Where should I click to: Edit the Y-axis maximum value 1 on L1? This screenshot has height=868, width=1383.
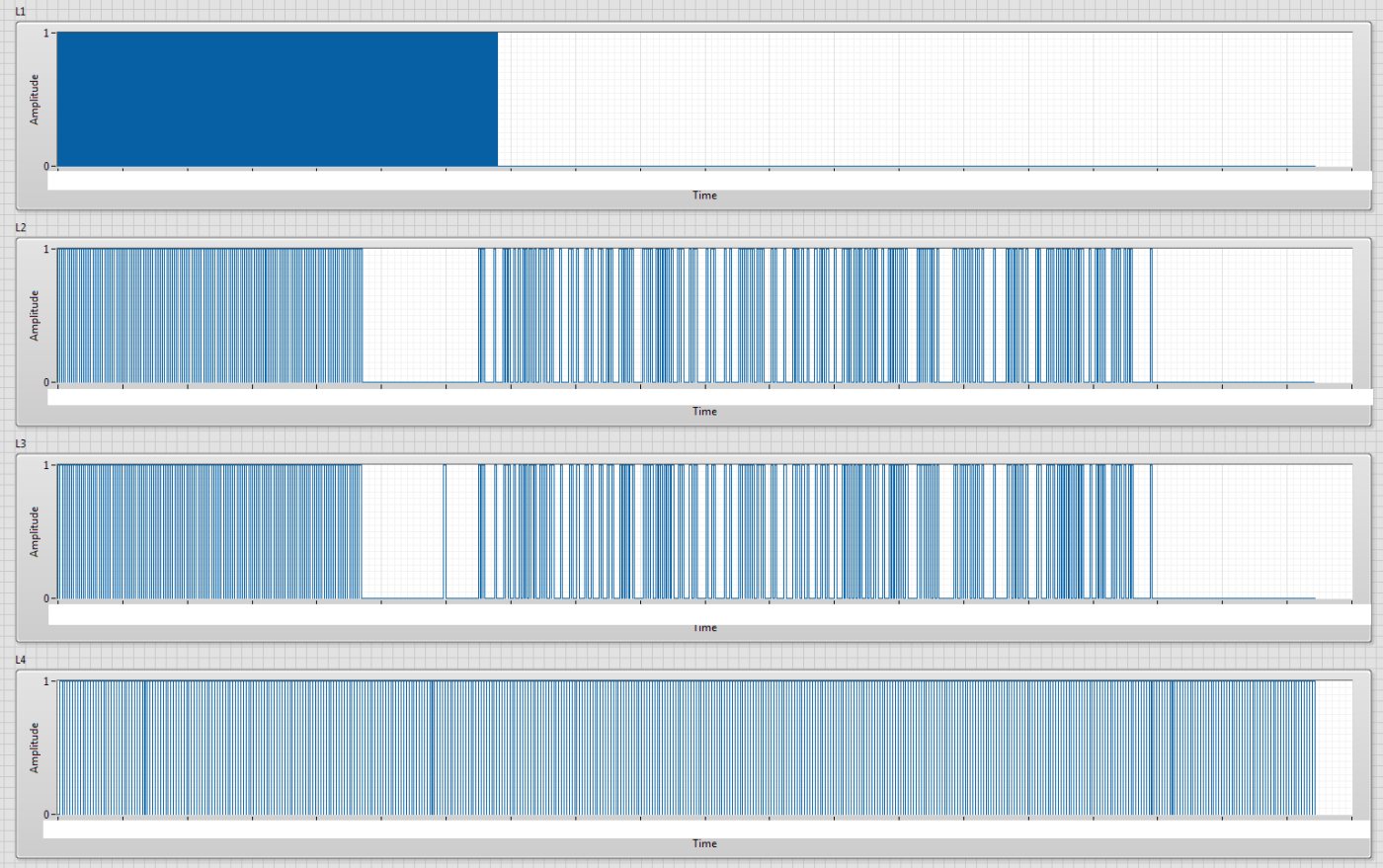tap(45, 33)
